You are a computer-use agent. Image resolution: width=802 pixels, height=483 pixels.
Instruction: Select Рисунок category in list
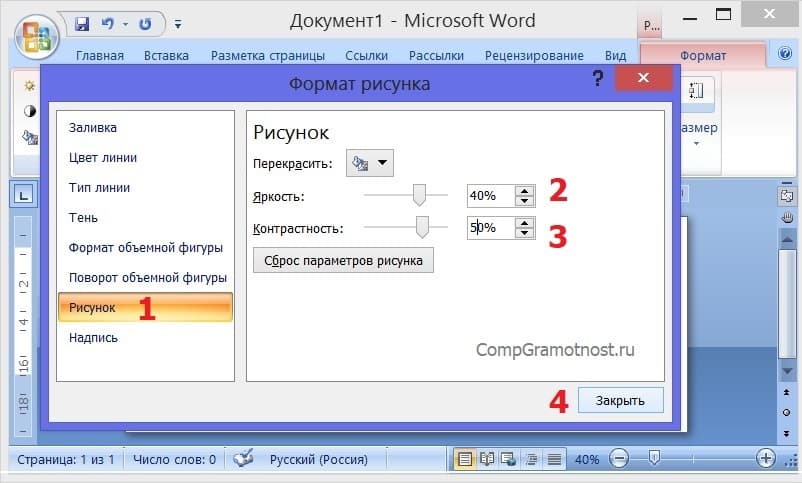click(145, 307)
